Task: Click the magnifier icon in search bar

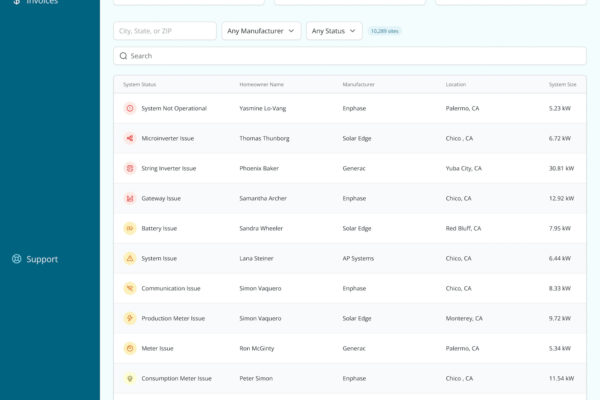Action: tap(123, 56)
